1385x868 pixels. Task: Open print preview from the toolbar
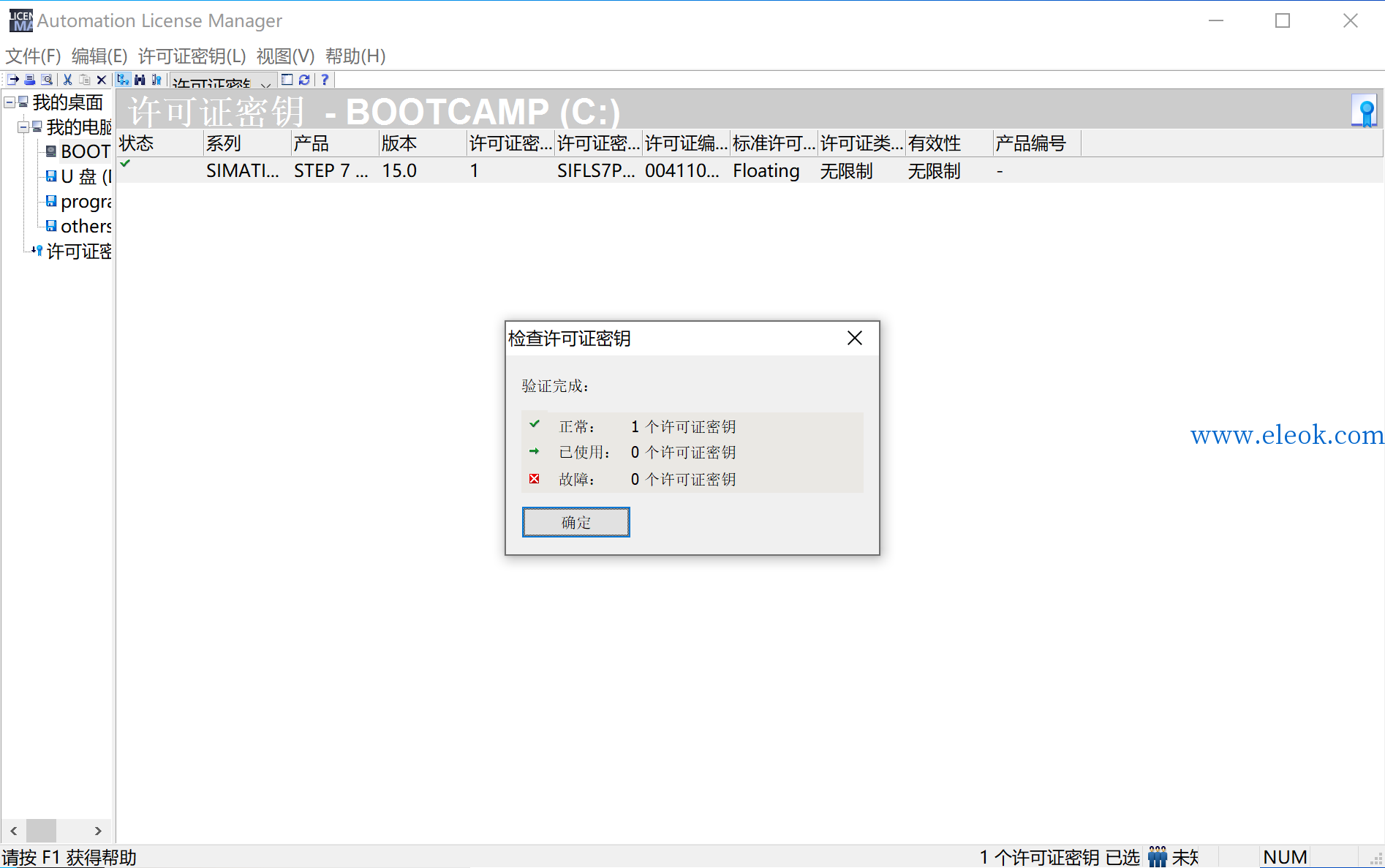[x=47, y=80]
